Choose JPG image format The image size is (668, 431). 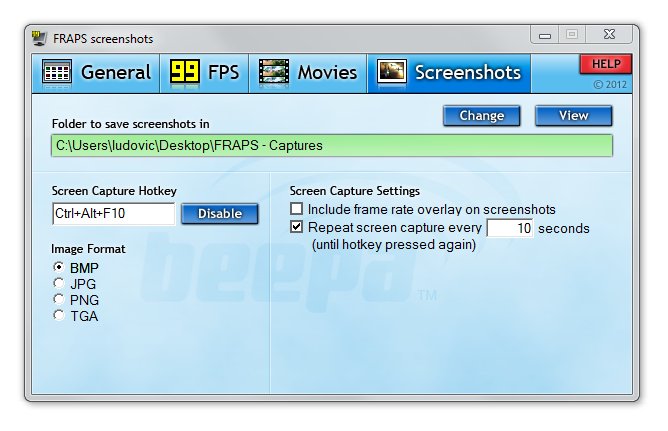click(x=59, y=283)
